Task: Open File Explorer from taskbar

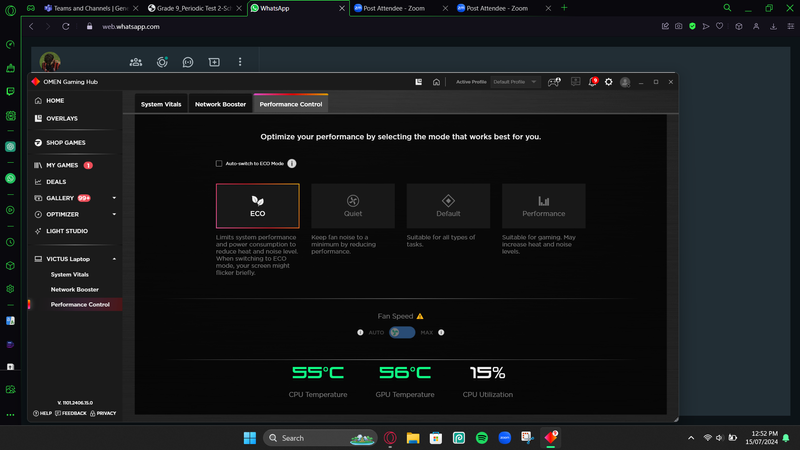Action: 413,438
